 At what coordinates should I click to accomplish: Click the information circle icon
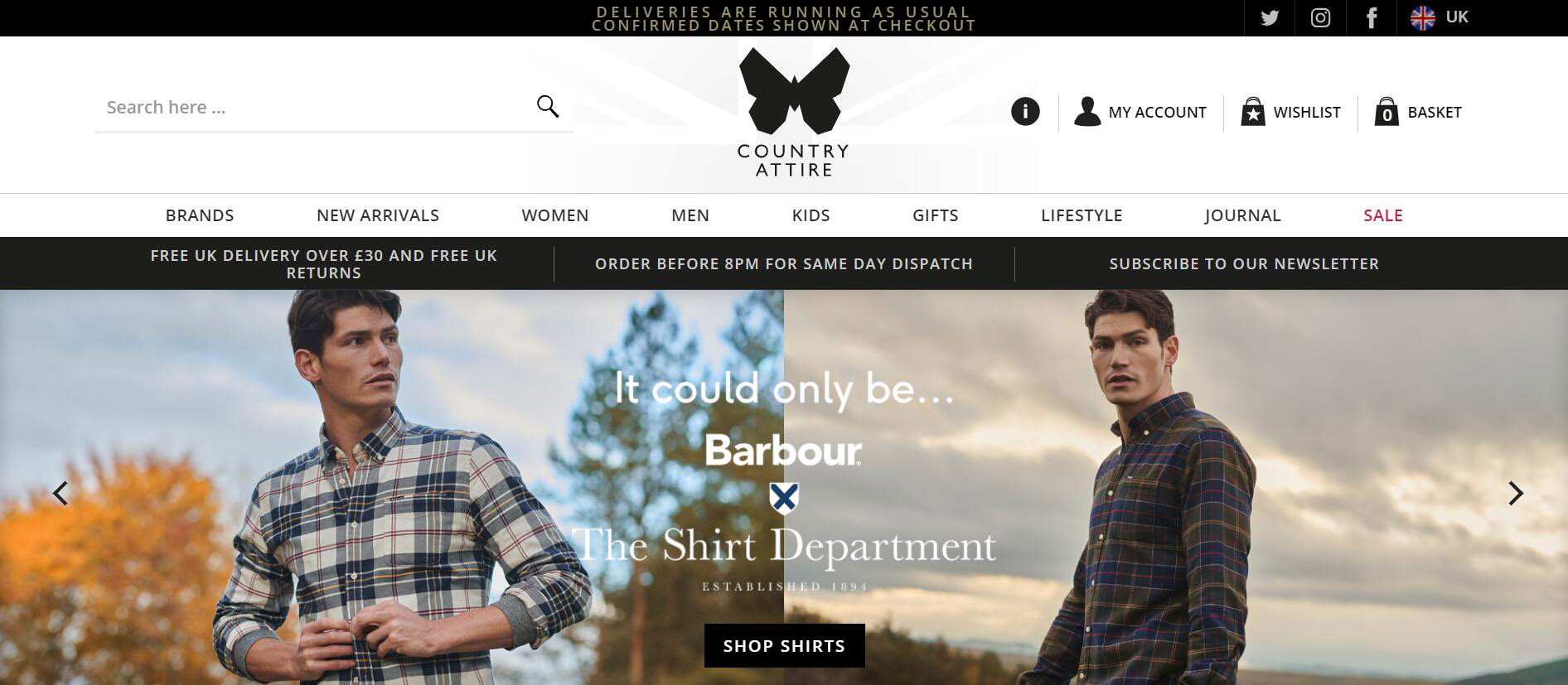click(x=1025, y=111)
